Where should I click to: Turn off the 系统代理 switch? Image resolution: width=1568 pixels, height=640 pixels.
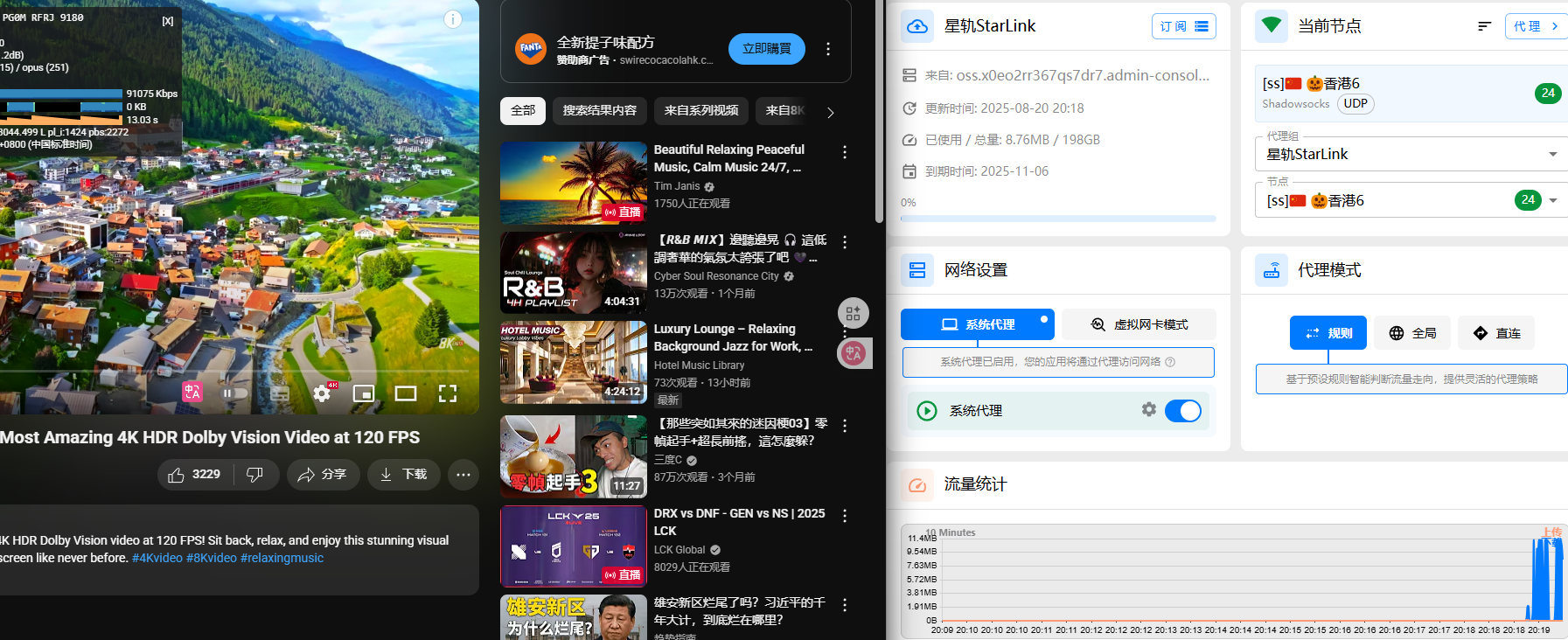pyautogui.click(x=1183, y=411)
